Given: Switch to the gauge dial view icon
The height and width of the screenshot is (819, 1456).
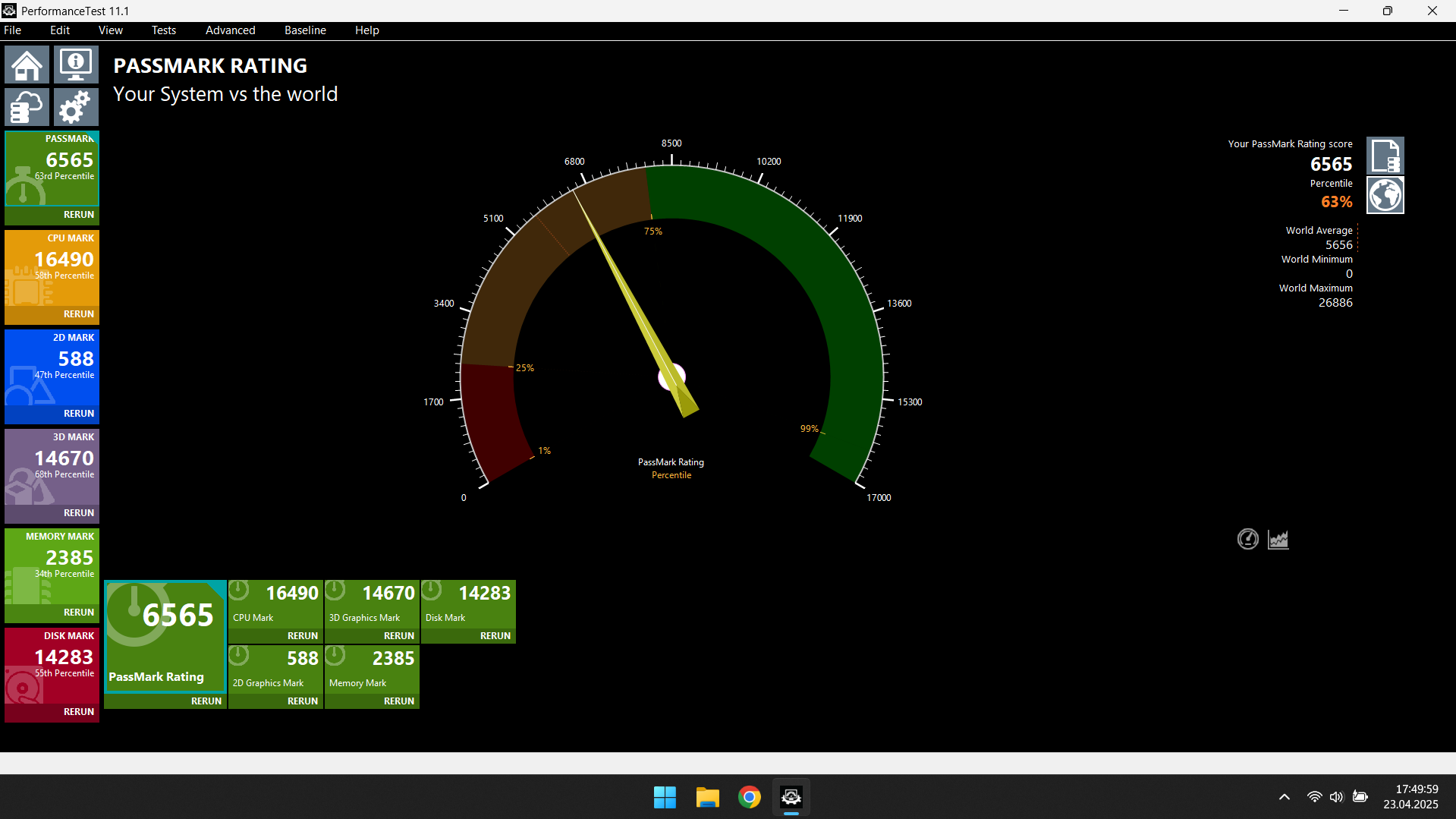Looking at the screenshot, I should pyautogui.click(x=1248, y=539).
